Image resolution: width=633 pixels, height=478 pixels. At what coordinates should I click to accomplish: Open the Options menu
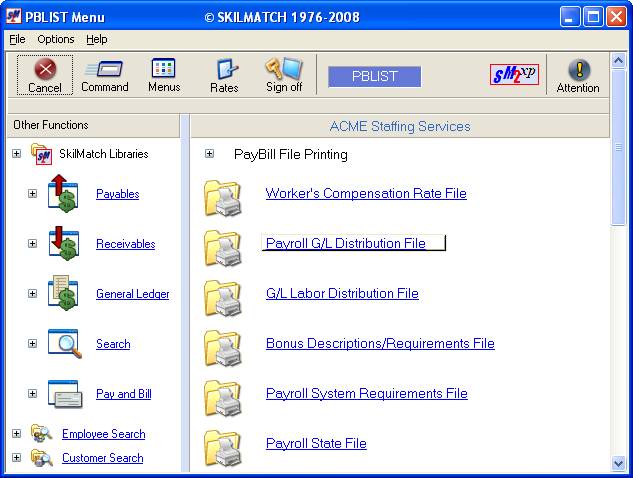[56, 39]
